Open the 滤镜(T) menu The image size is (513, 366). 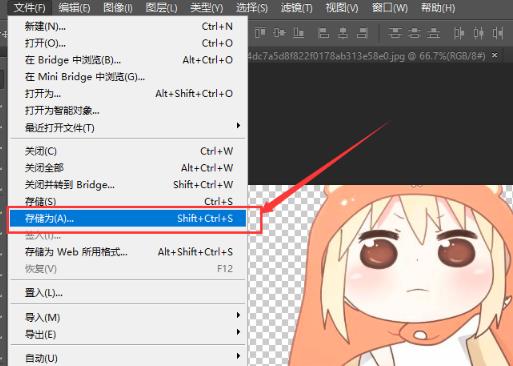[x=296, y=7]
